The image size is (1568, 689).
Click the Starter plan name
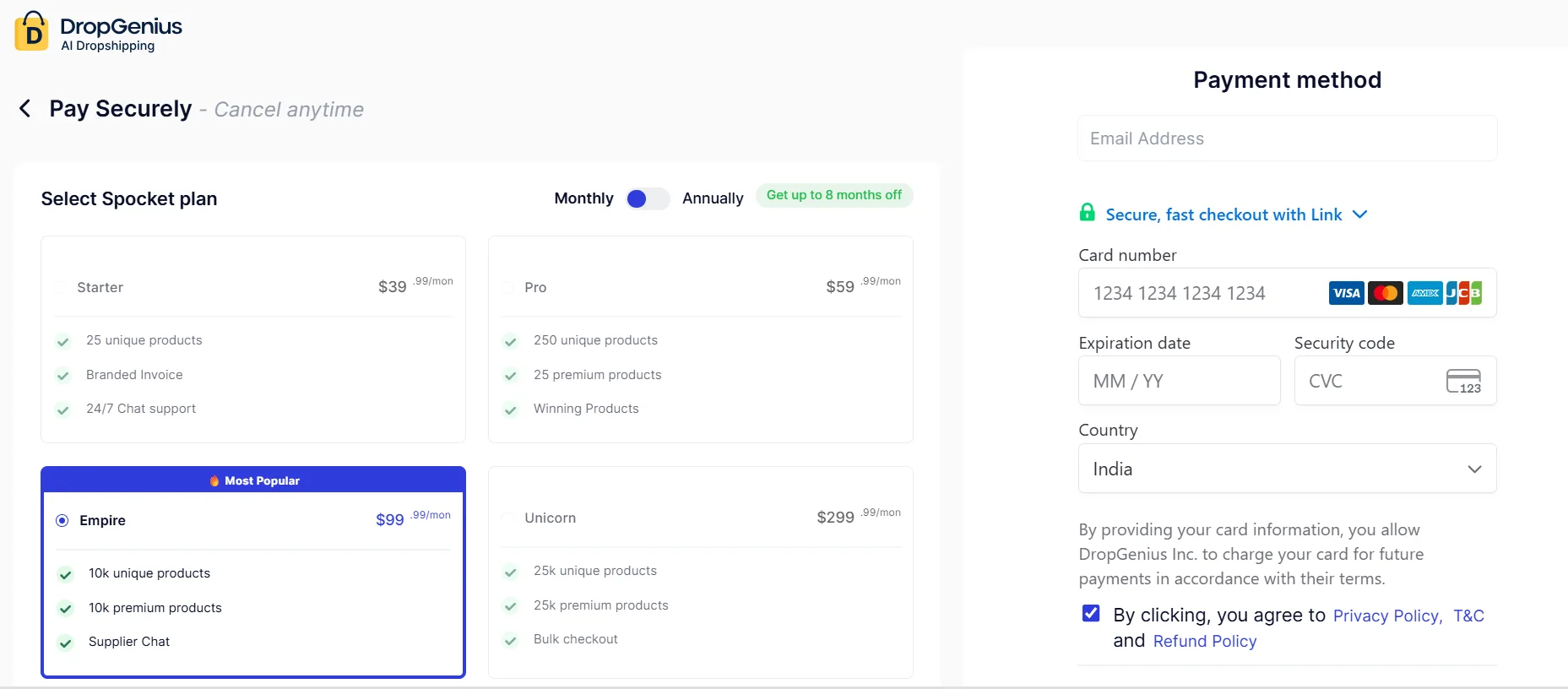tap(100, 287)
